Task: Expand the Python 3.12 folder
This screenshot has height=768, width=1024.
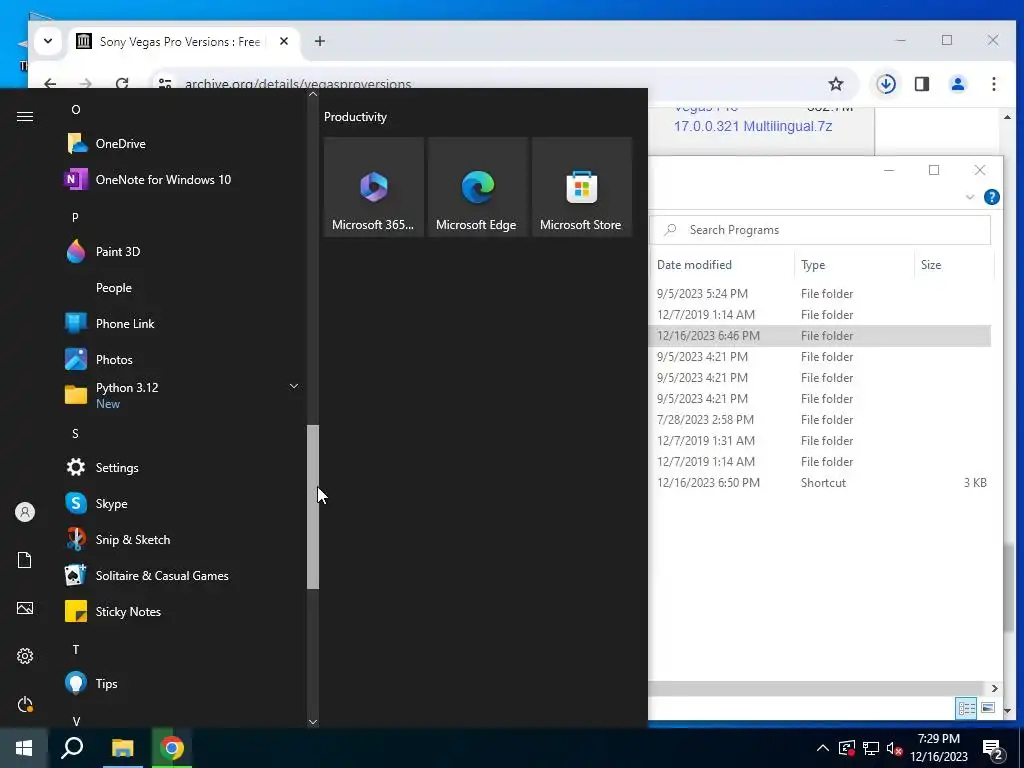Action: point(182,395)
